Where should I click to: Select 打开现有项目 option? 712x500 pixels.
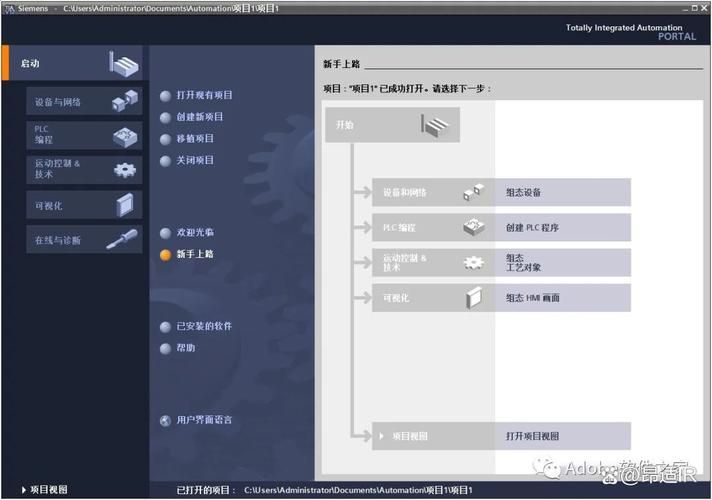pyautogui.click(x=196, y=95)
